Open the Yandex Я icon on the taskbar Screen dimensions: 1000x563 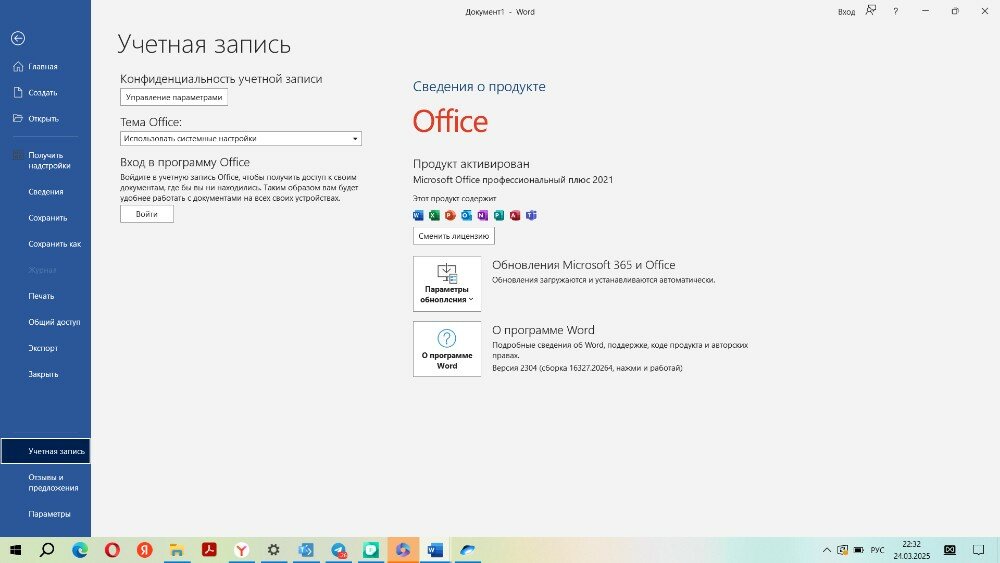pos(145,550)
